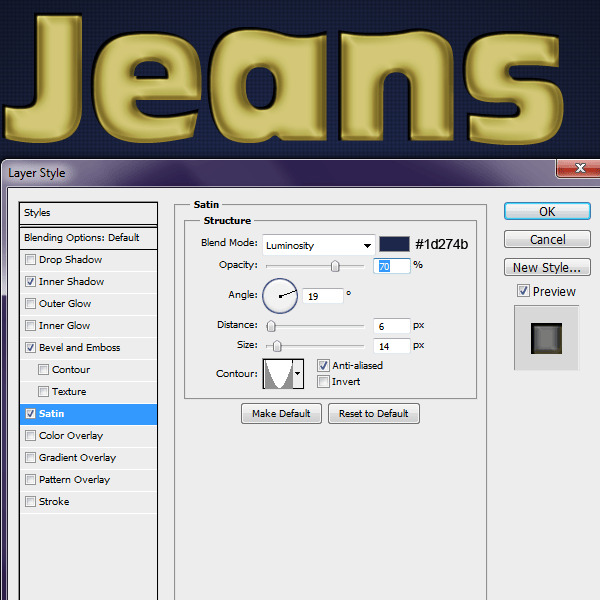Click the angle dial control
This screenshot has width=600, height=600.
point(280,296)
